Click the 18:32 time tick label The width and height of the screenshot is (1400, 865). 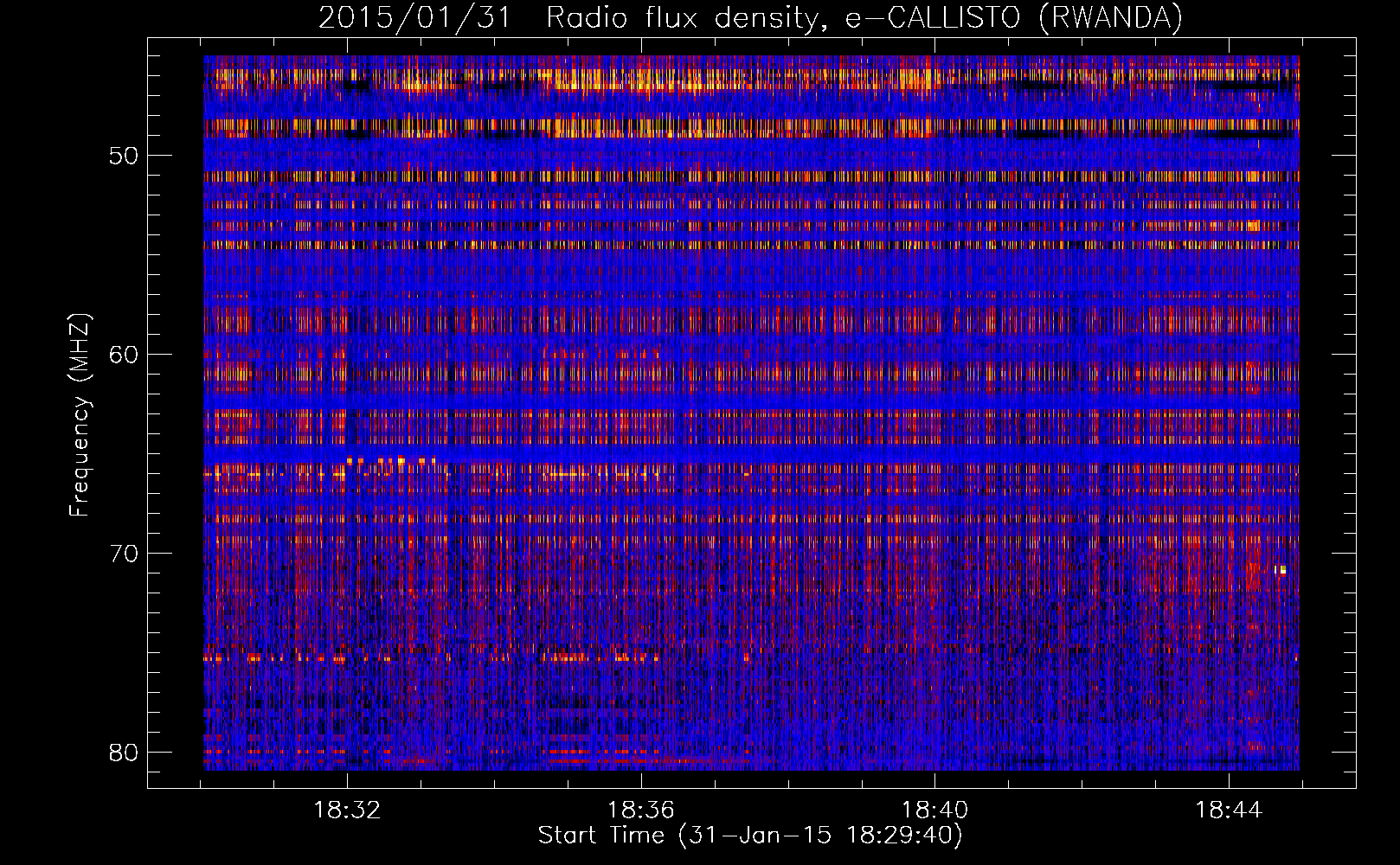pos(347,811)
